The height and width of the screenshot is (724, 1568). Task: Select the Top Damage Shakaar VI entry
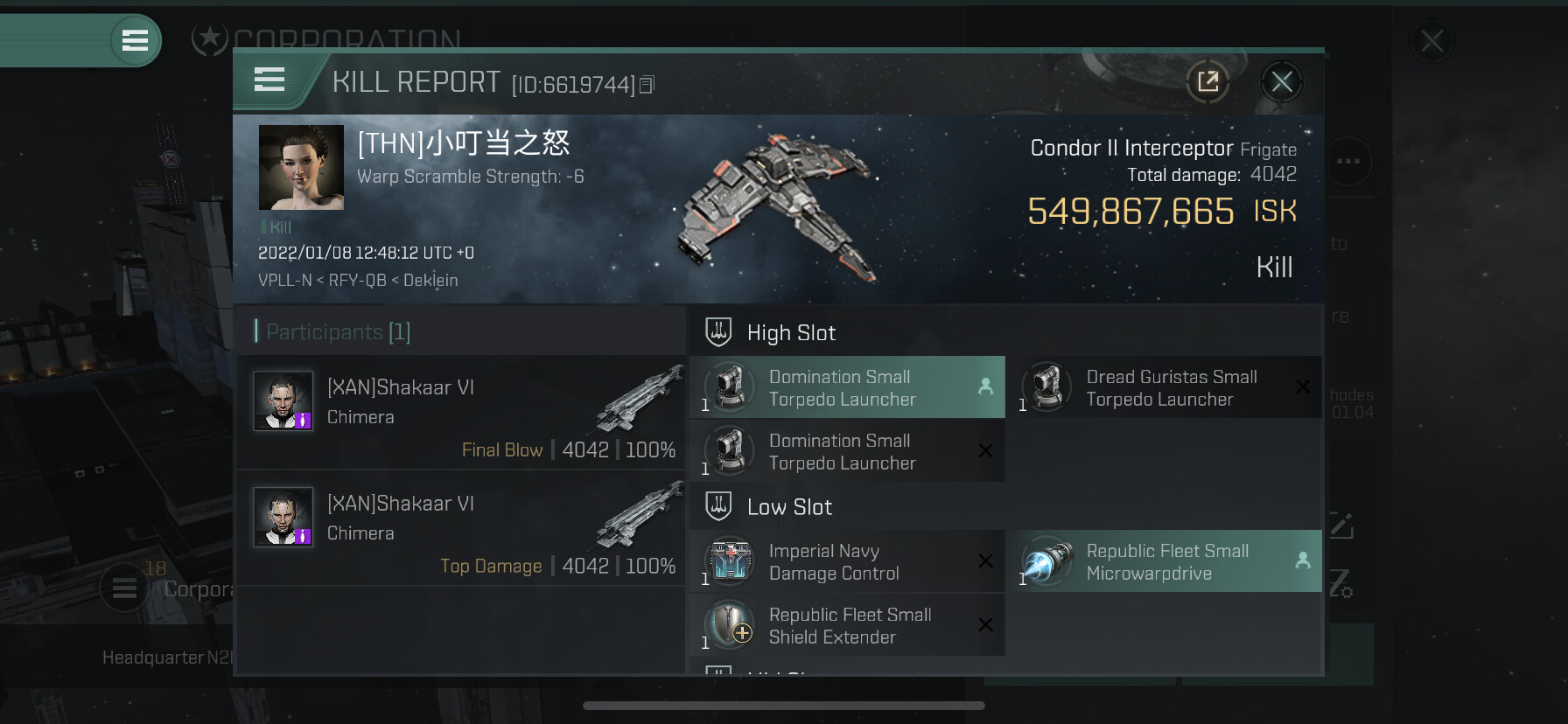click(x=461, y=529)
